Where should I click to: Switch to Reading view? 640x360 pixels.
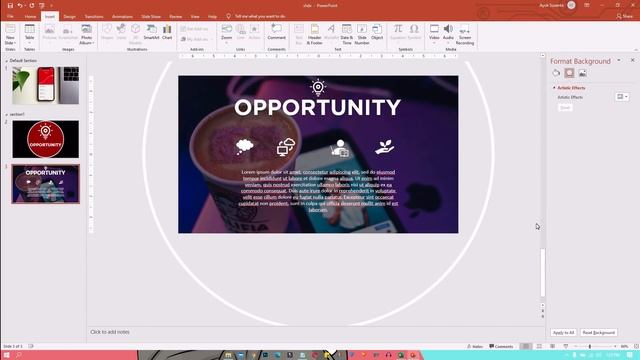pyautogui.click(x=552, y=346)
